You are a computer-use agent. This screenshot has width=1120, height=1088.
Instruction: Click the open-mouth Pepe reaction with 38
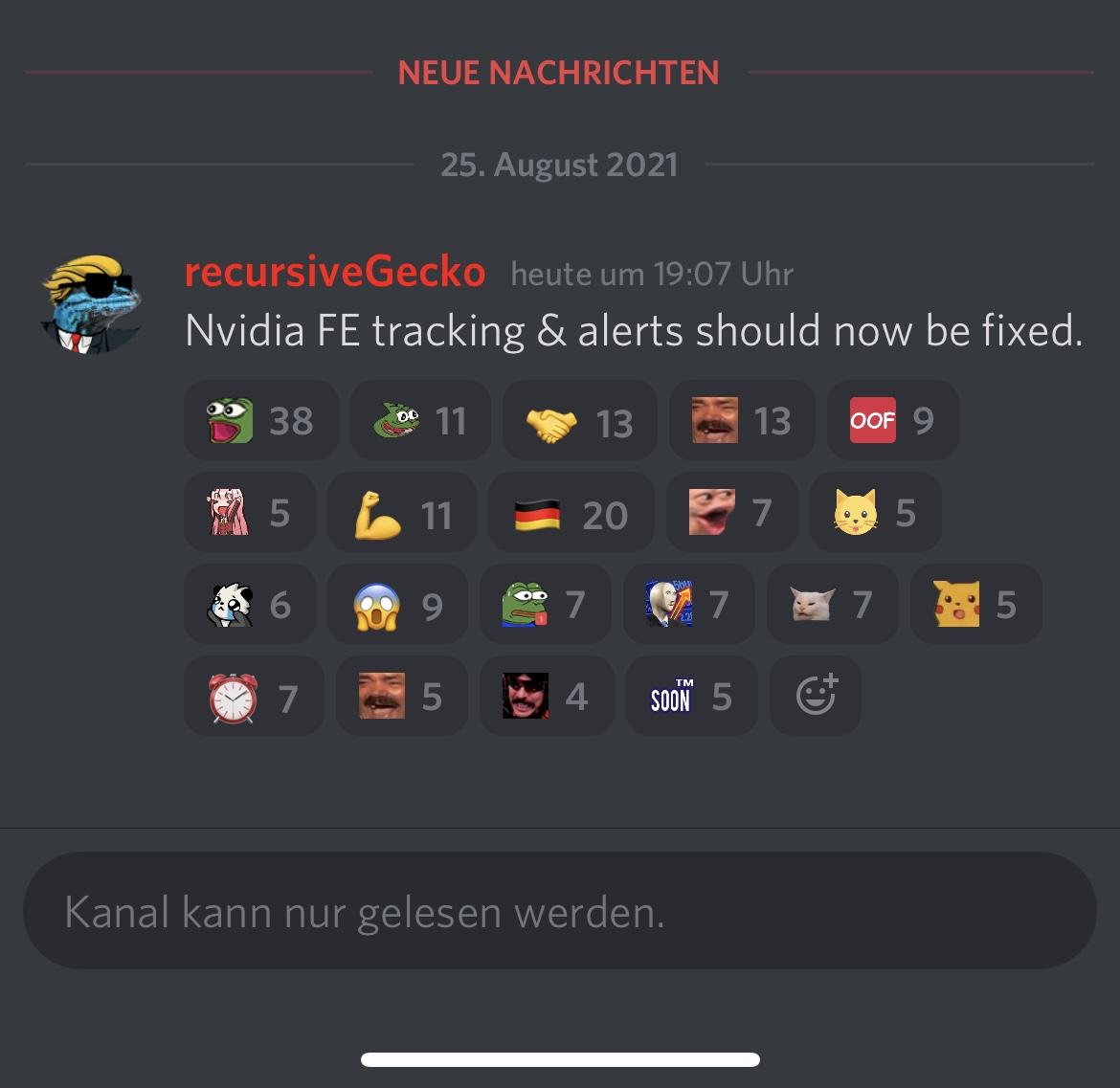tap(260, 420)
